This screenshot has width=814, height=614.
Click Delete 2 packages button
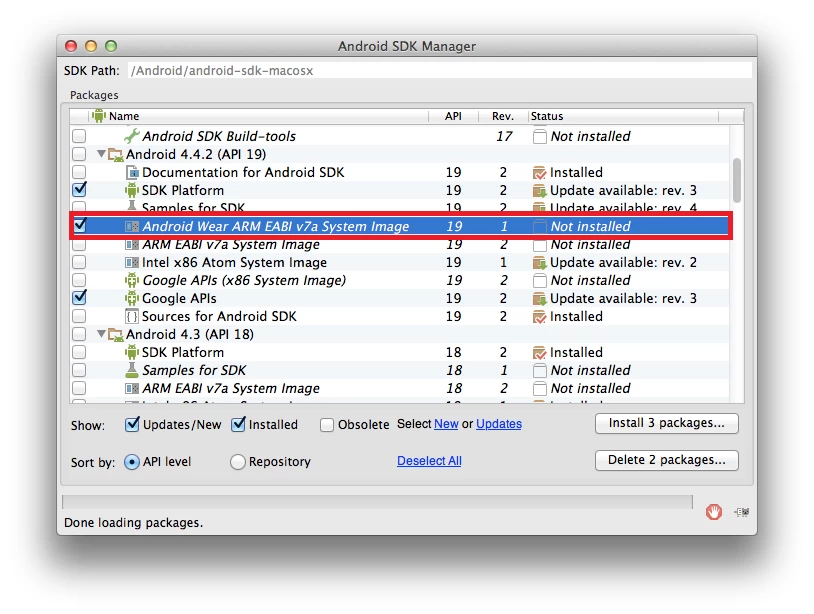point(667,460)
